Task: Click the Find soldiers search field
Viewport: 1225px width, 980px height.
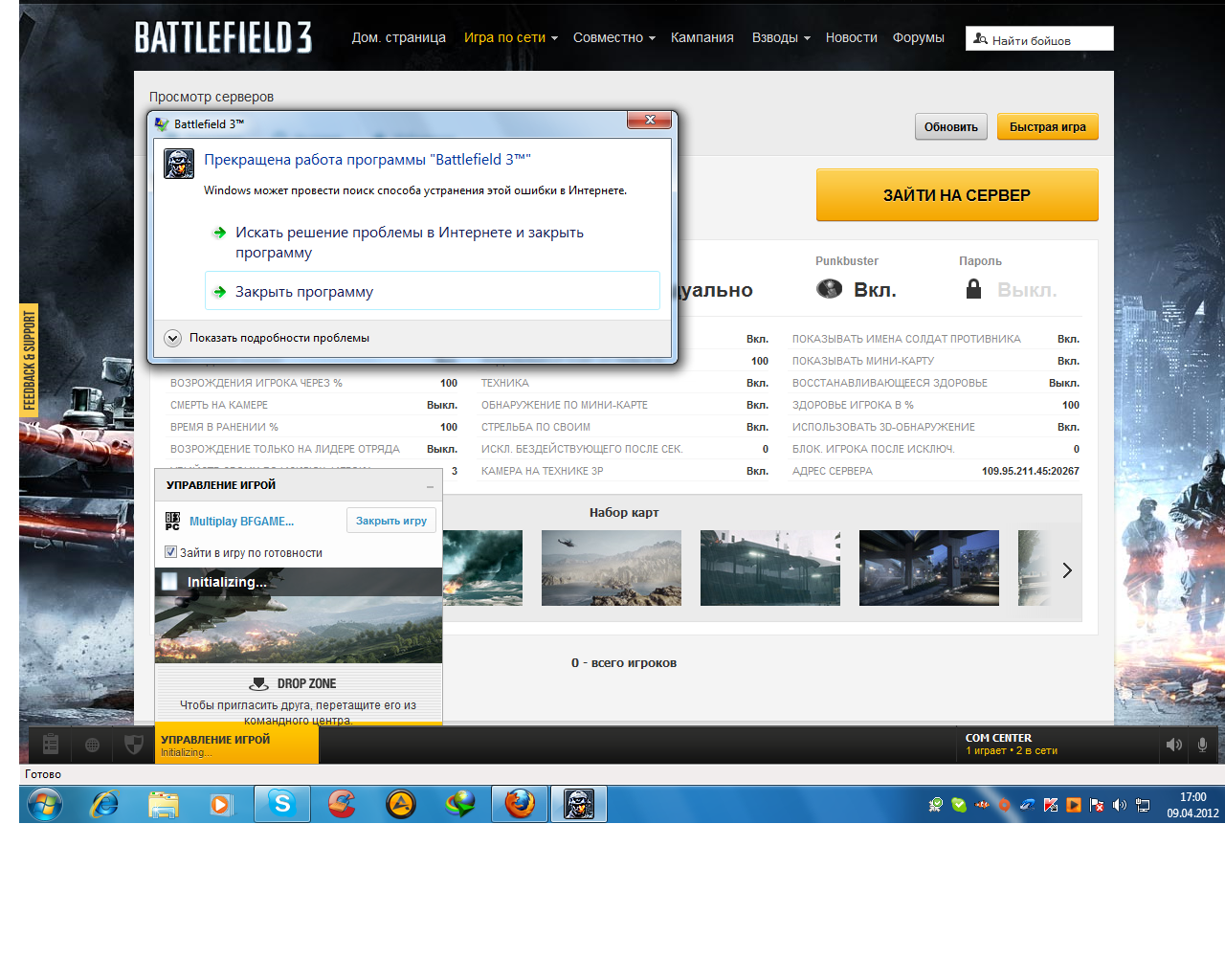Action: 1039,38
